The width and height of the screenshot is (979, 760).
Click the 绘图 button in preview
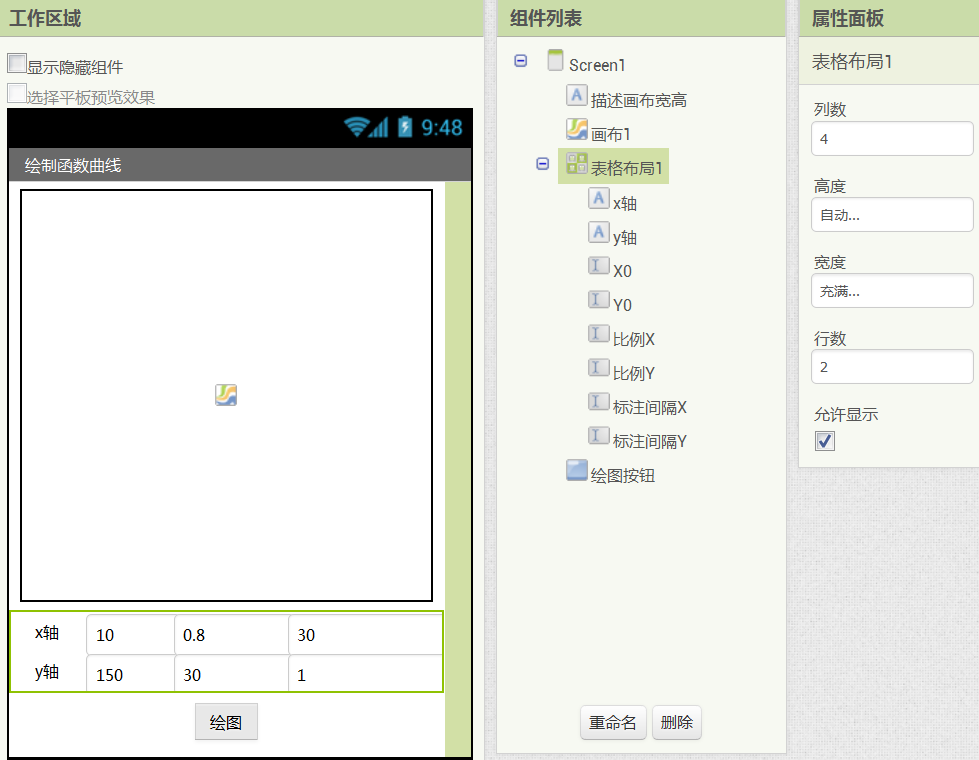(226, 722)
